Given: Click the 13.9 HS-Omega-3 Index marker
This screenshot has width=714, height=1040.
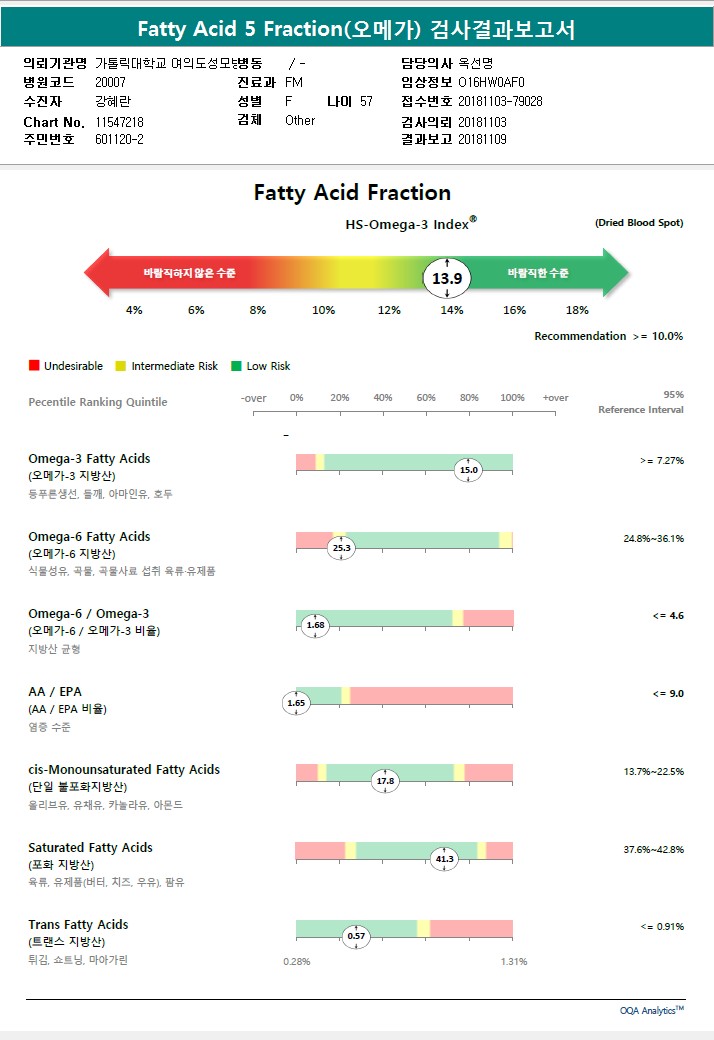Looking at the screenshot, I should coord(447,278).
